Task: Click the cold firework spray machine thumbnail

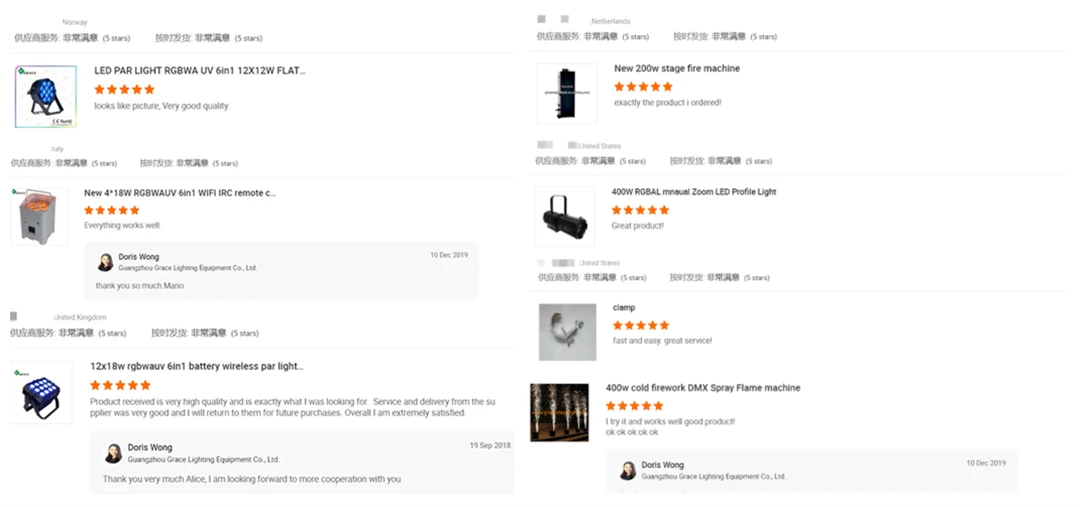Action: [559, 411]
